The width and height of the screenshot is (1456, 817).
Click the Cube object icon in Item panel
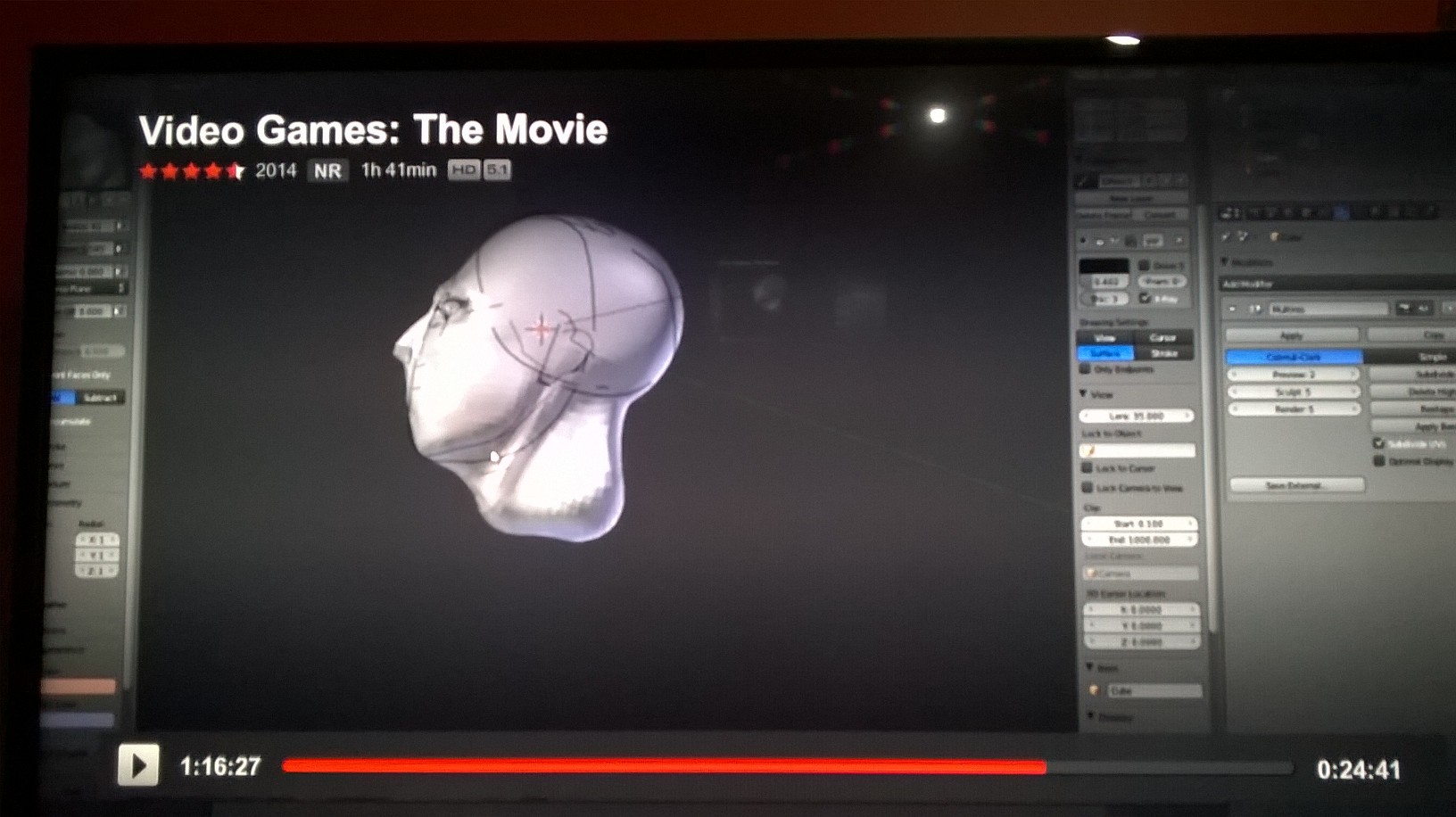point(1095,690)
